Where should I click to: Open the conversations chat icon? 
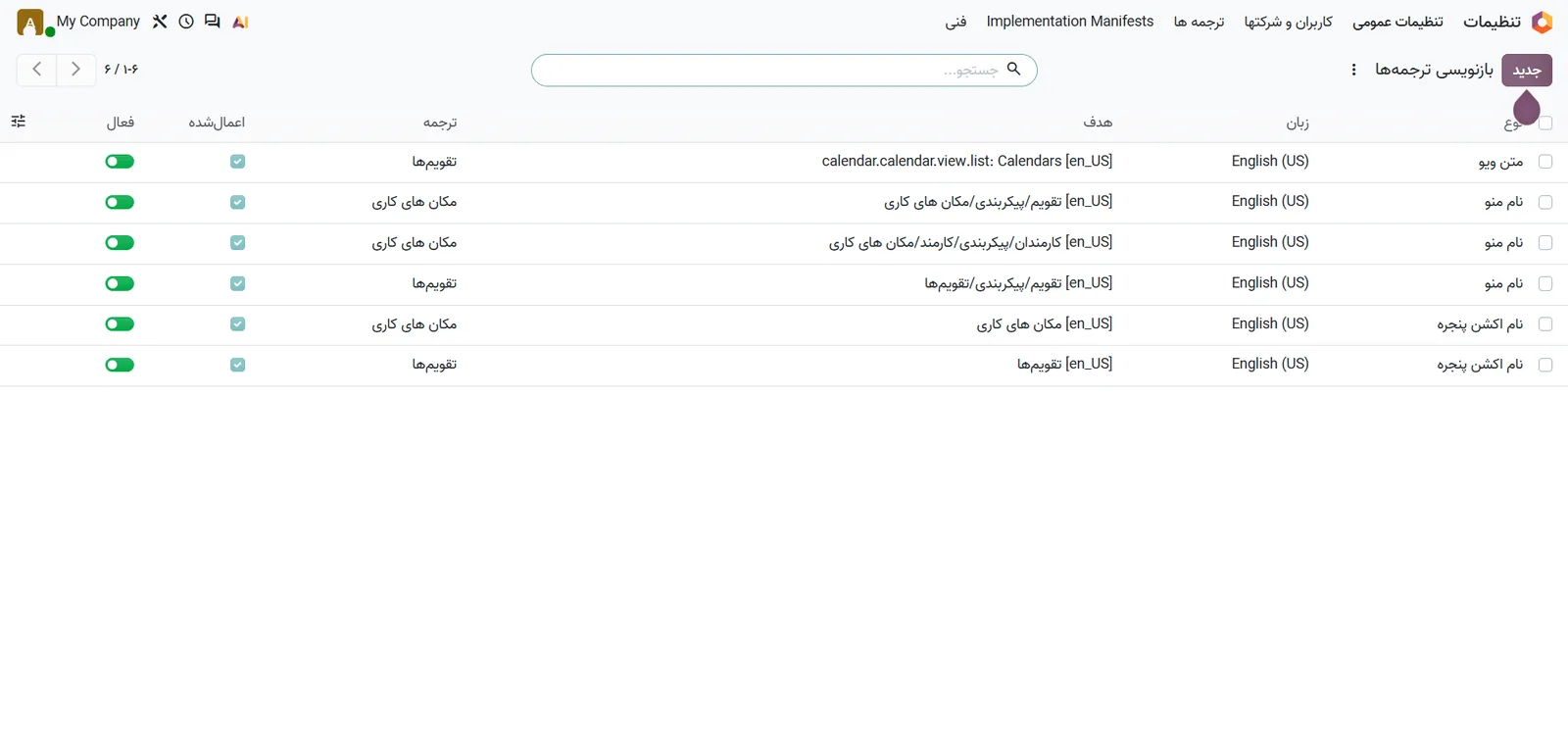coord(213,22)
